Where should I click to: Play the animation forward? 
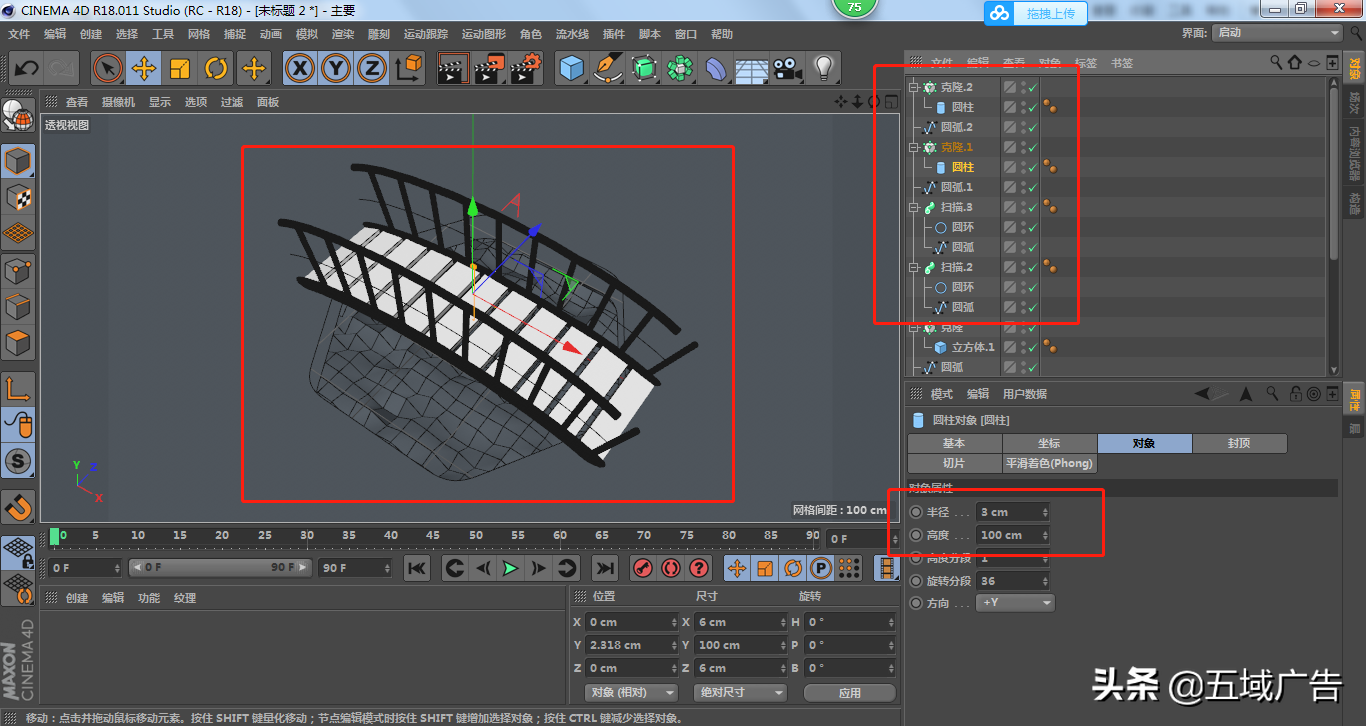(x=511, y=568)
